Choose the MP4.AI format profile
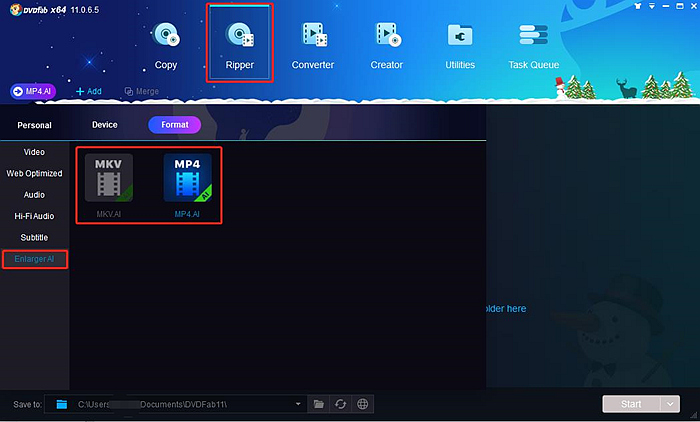700x422 pixels. click(x=188, y=185)
